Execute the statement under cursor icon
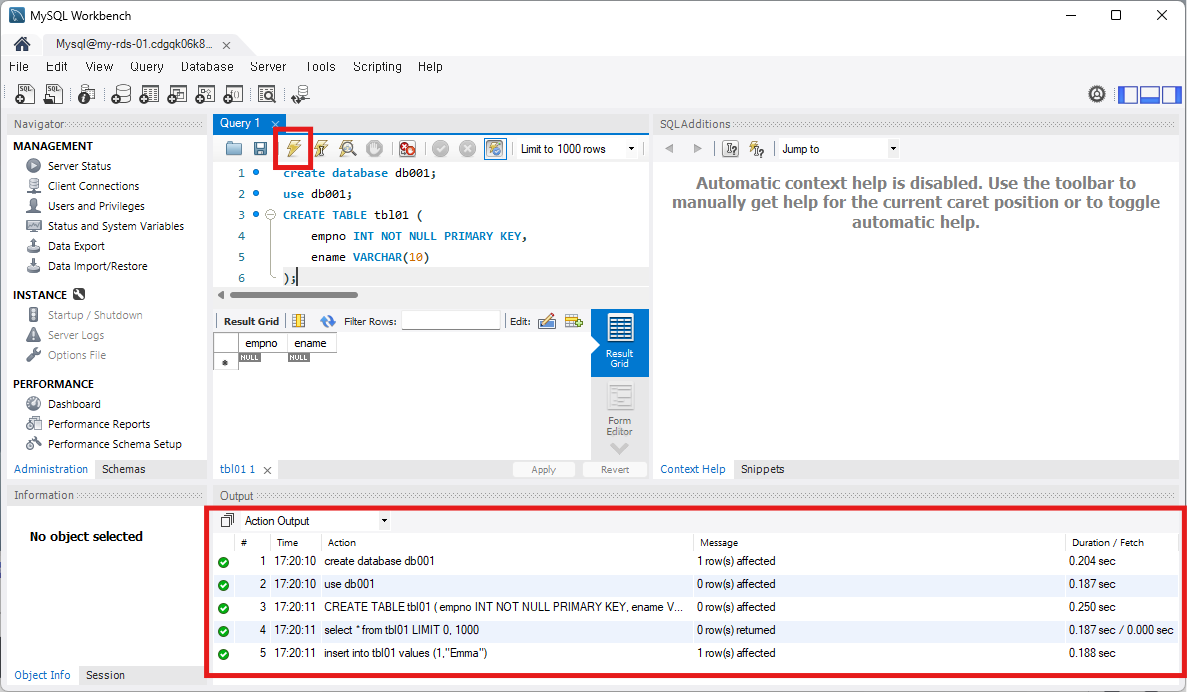 [321, 148]
